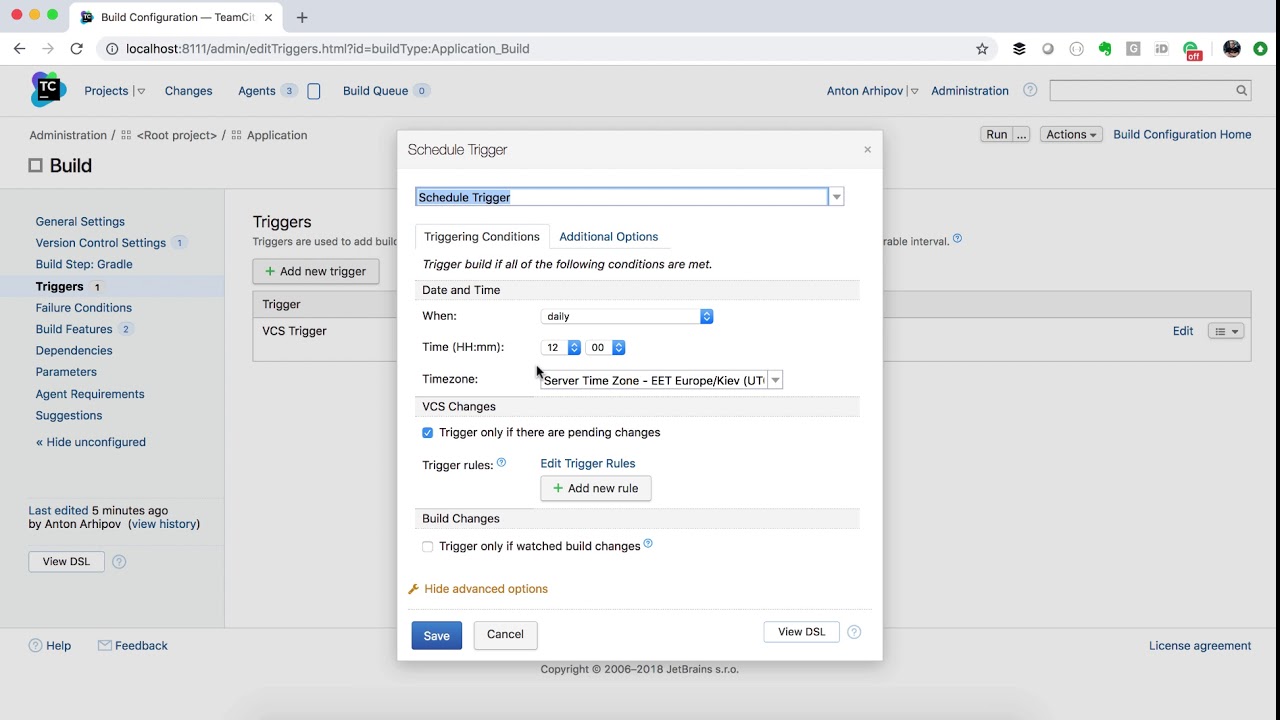Reload the page with browser refresh icon

tap(76, 48)
